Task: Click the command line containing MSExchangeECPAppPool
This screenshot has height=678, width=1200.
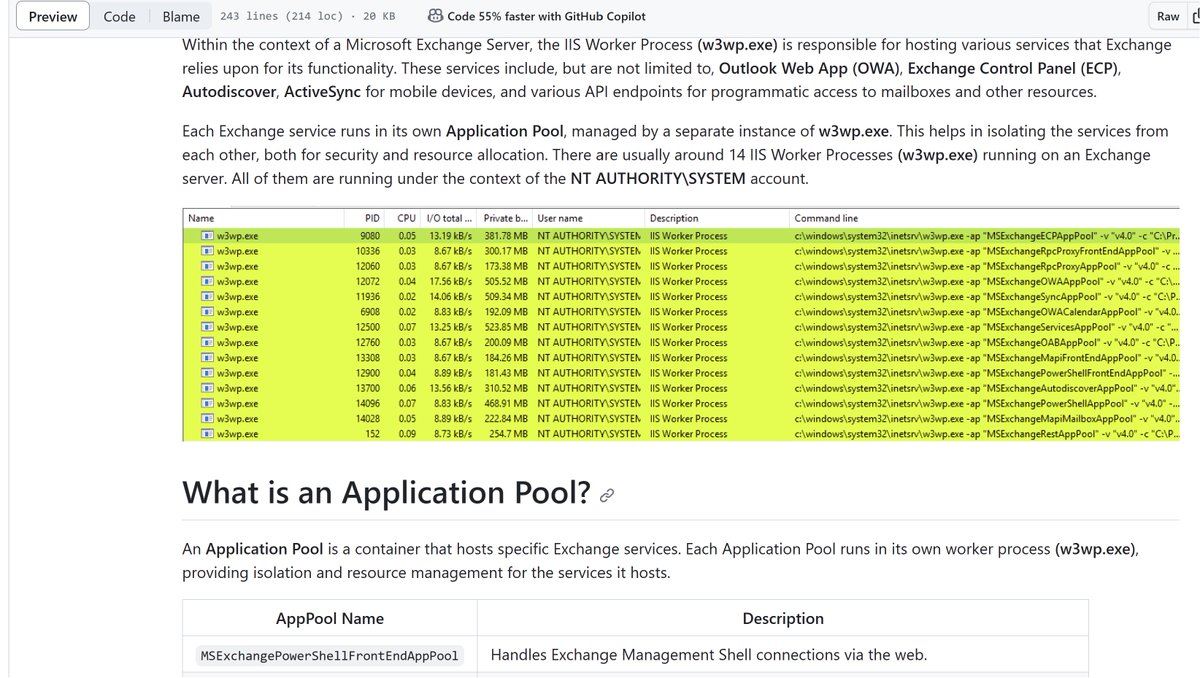Action: [987, 236]
